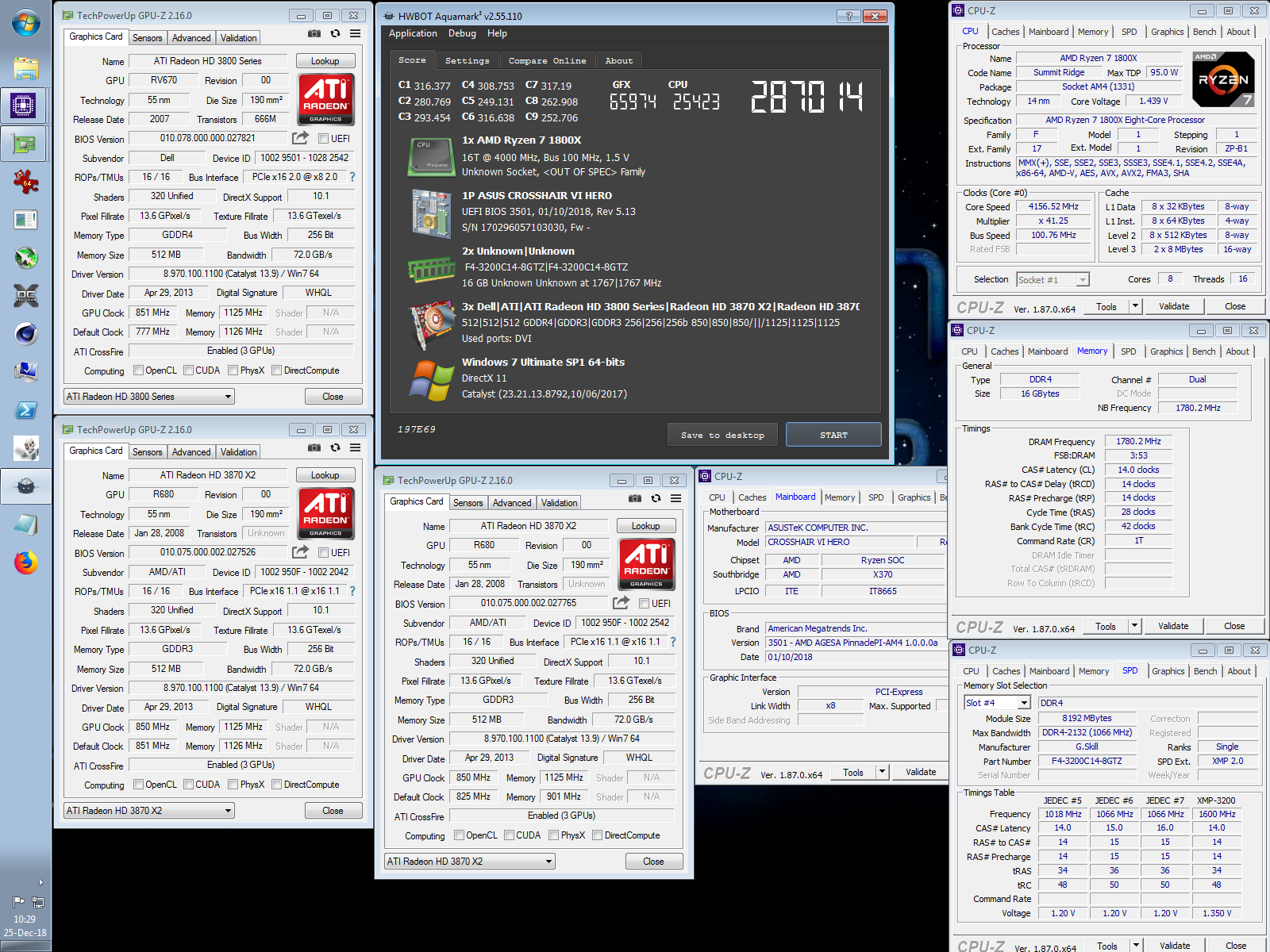Viewport: 1270px width, 952px height.
Task: Switch to the Compare Online tab in Aquamark
Action: tap(547, 60)
